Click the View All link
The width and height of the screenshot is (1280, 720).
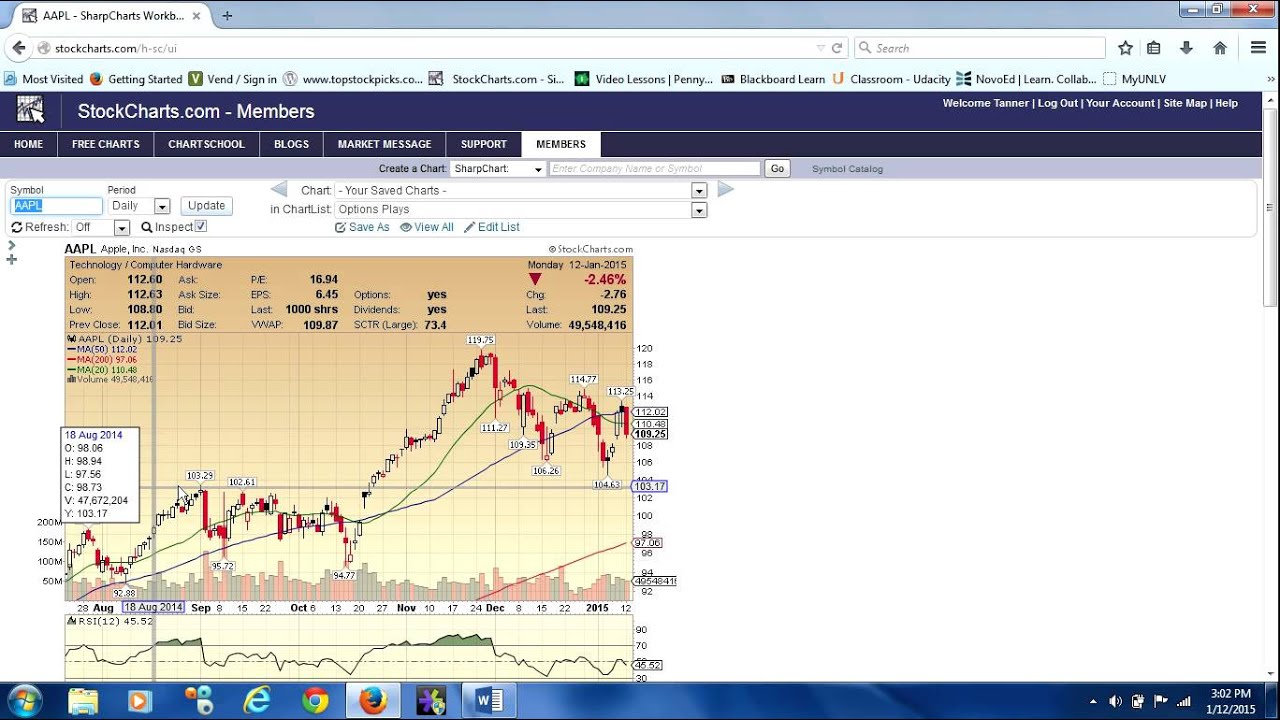(x=427, y=227)
